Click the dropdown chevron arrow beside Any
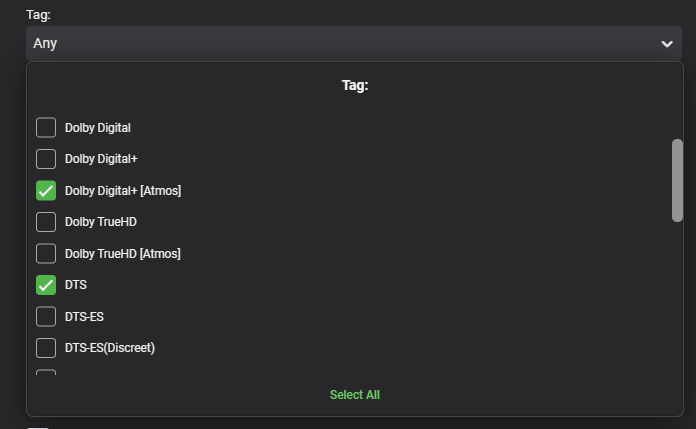696x429 pixels. coord(667,44)
